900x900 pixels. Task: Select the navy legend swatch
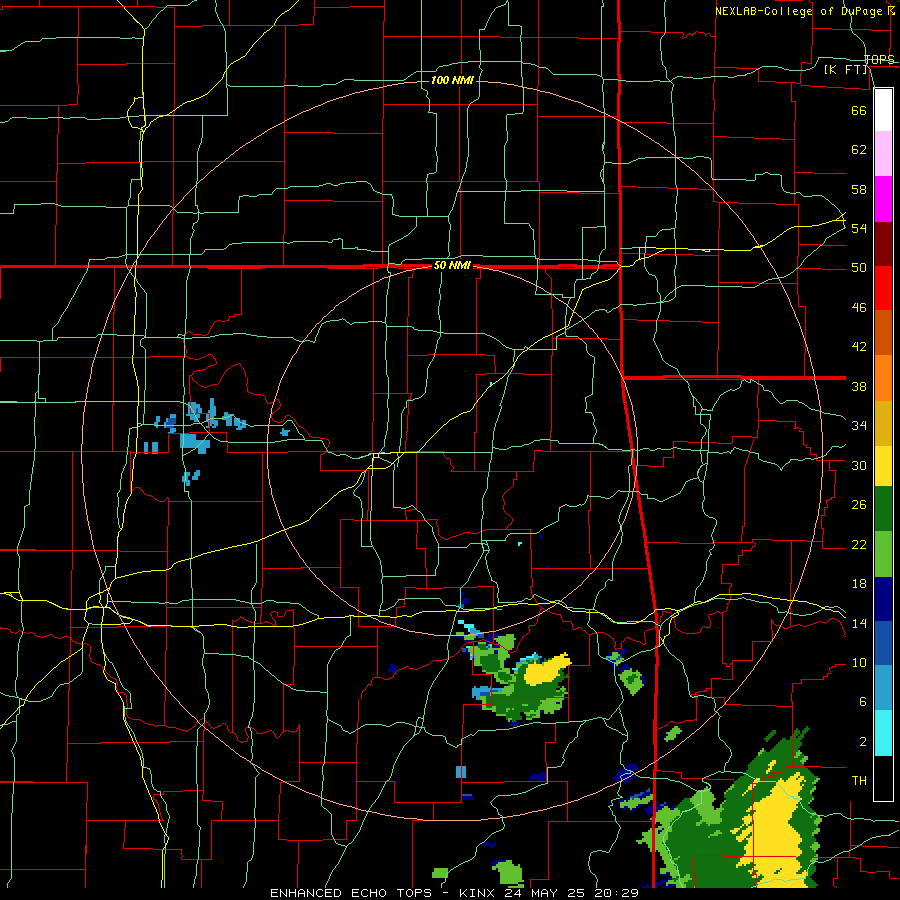click(x=883, y=599)
